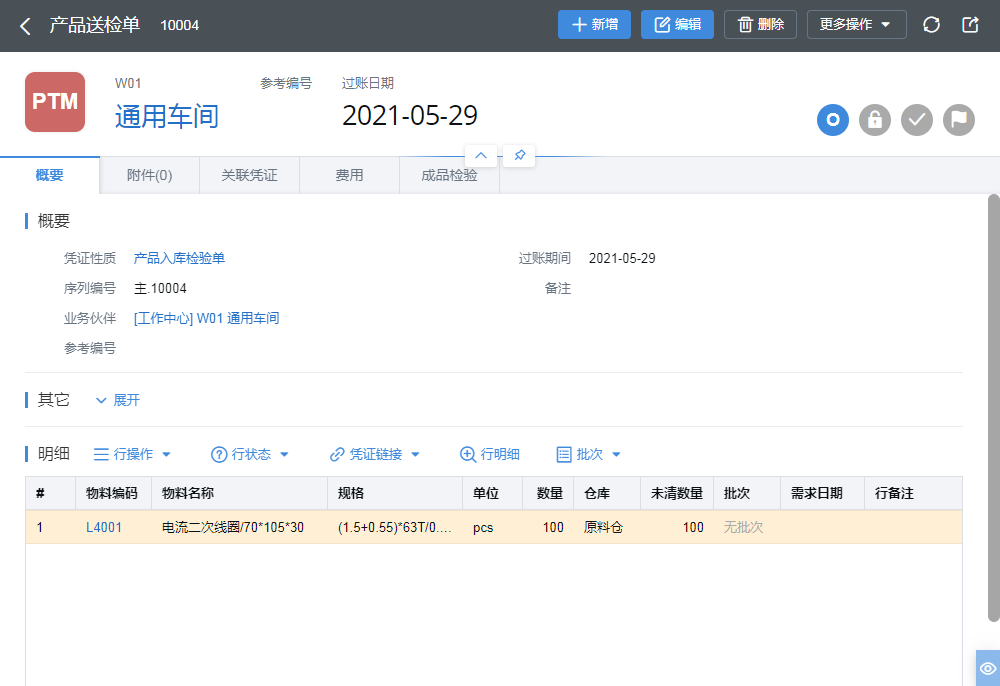Screen dimensions: 1000x686
Task: Click the vertical scrollbar on the right
Action: click(x=994, y=408)
